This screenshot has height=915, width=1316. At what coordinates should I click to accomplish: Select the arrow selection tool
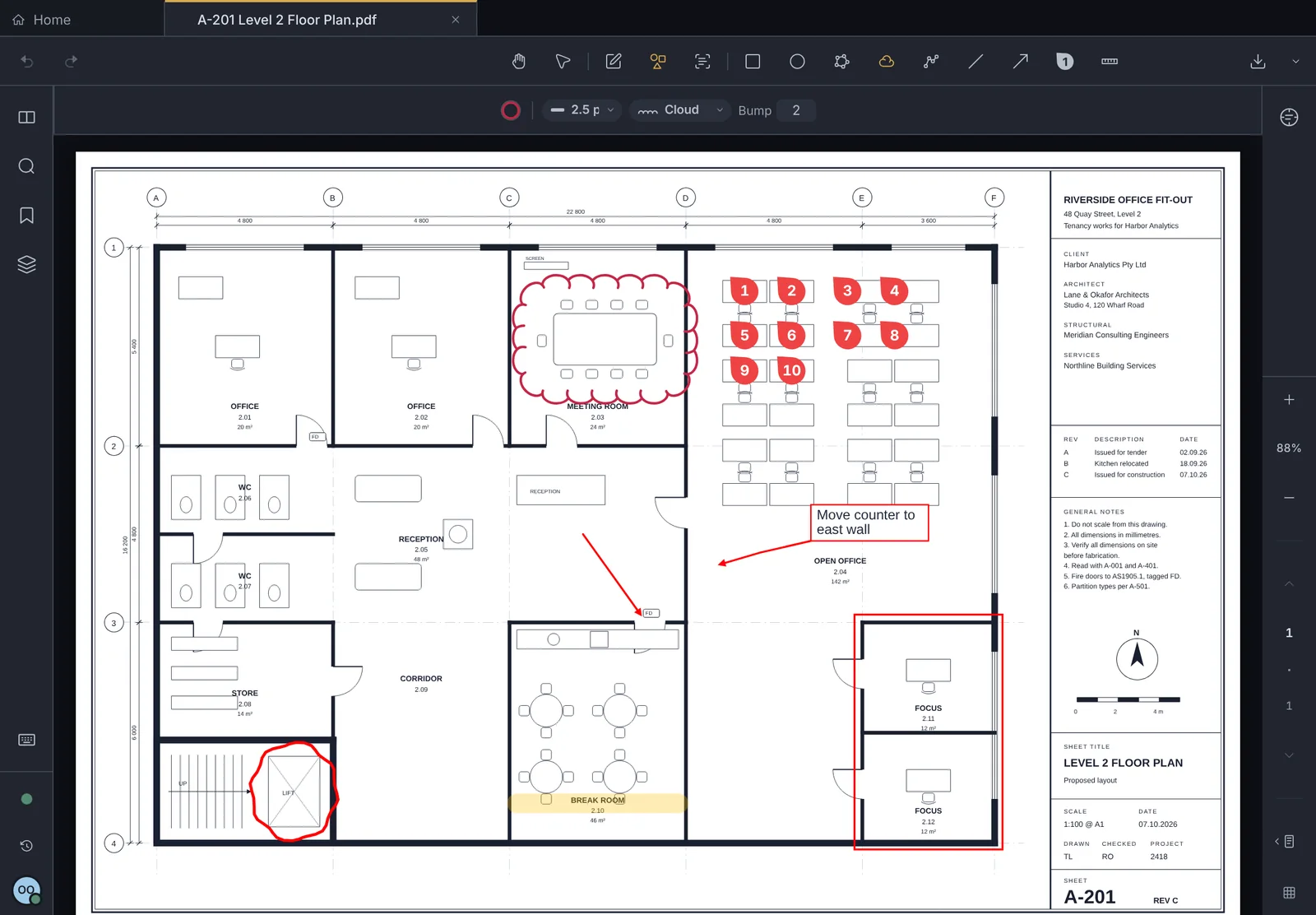(x=563, y=62)
